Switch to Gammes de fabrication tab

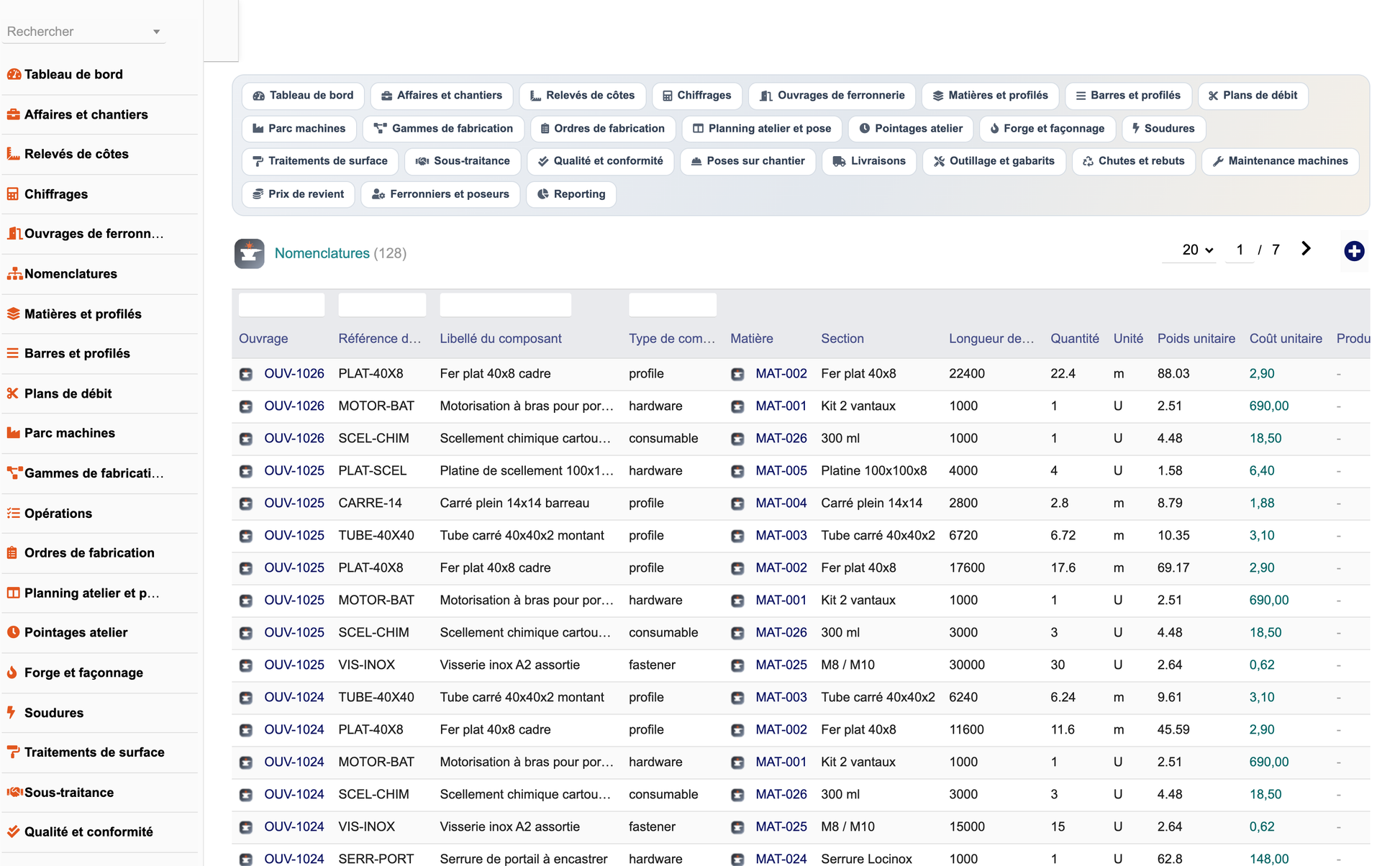pos(443,129)
